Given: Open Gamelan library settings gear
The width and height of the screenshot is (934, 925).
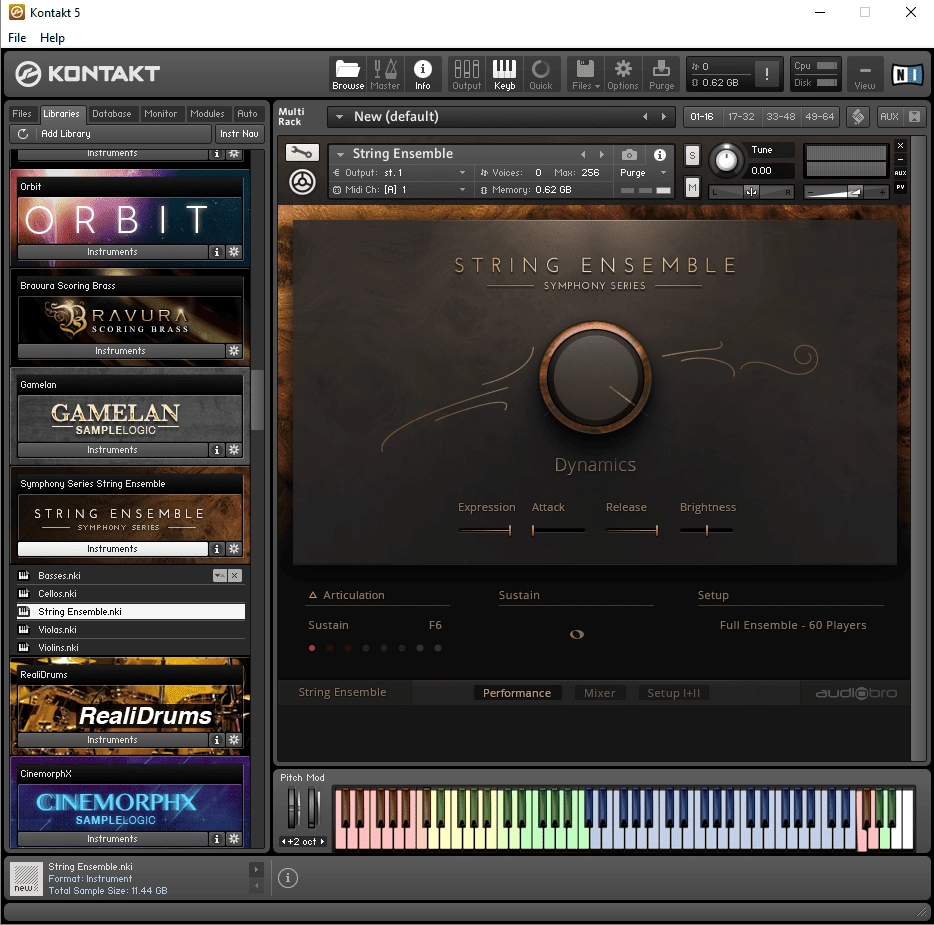Looking at the screenshot, I should 234,450.
